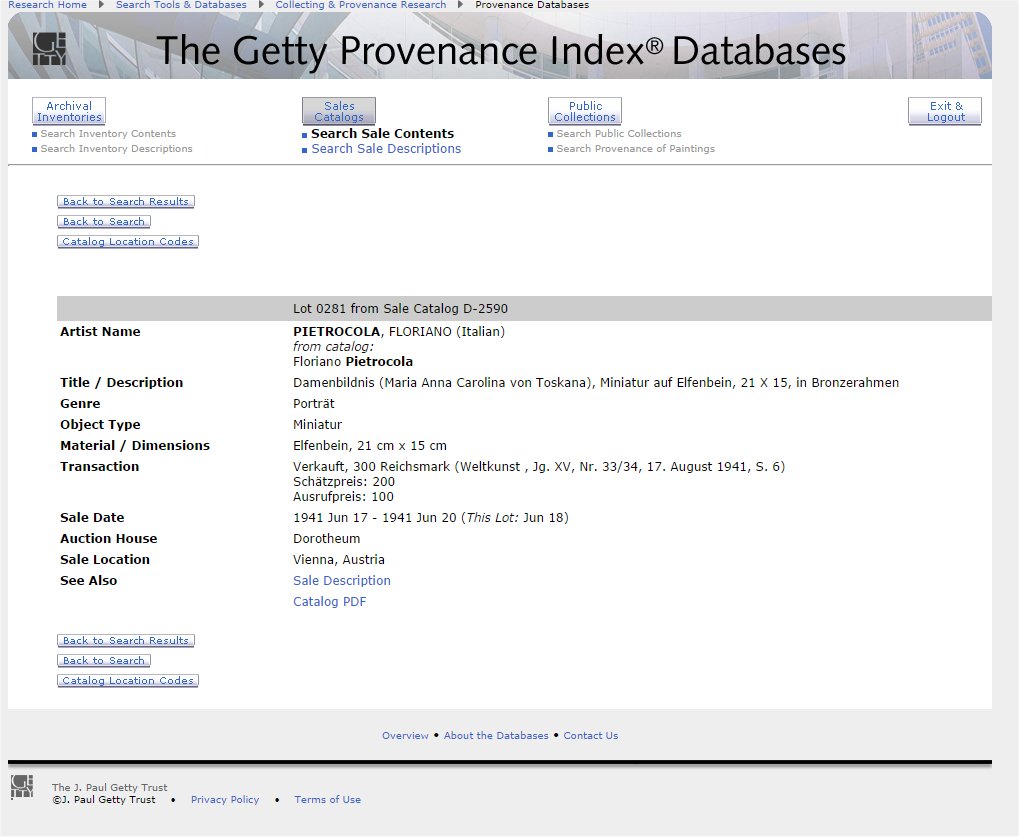
Task: Click the small Getty logo in the footer
Action: [x=21, y=786]
